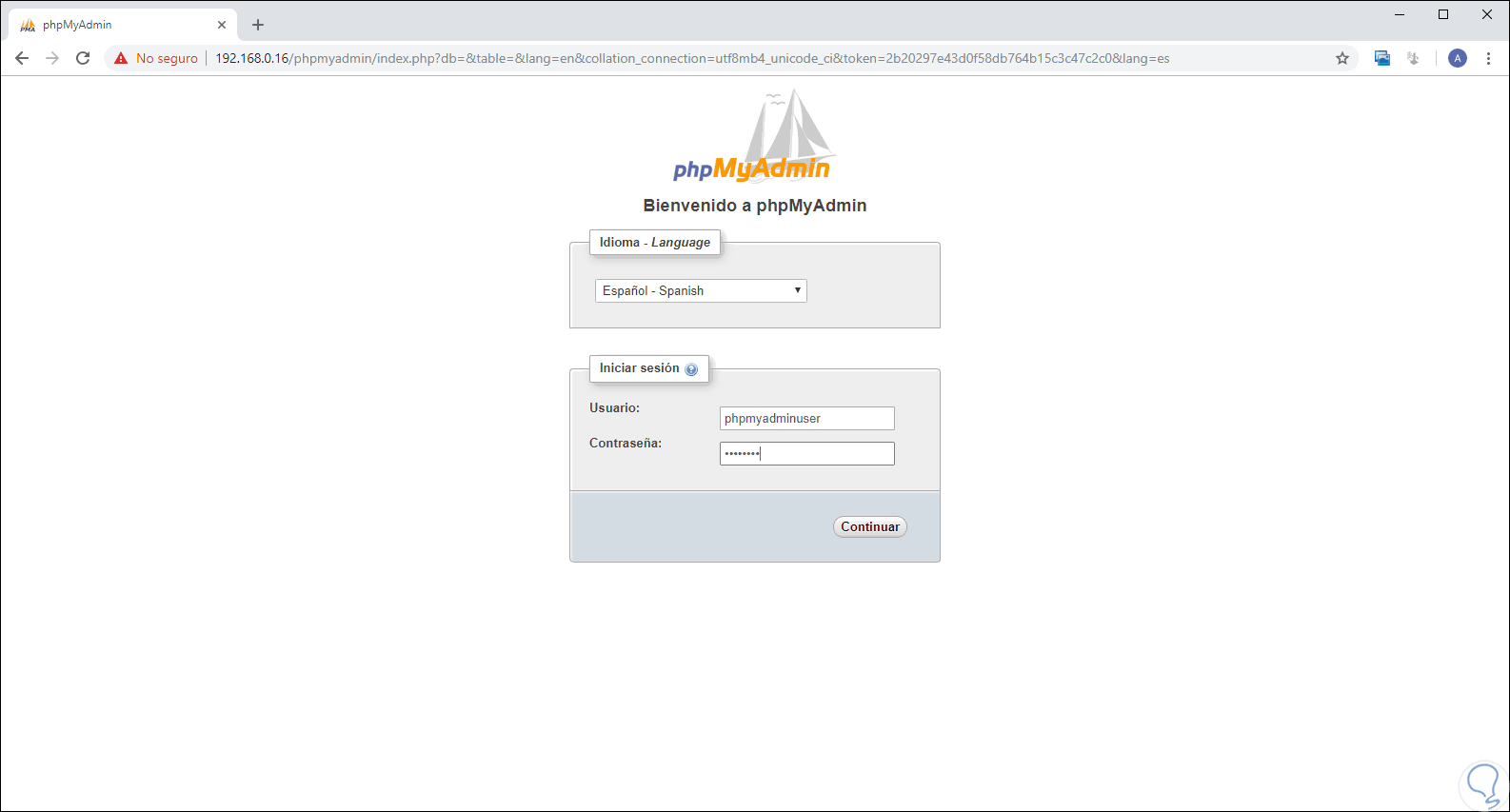Image resolution: width=1510 pixels, height=812 pixels.
Task: Minimize the Chrome window
Action: [x=1400, y=14]
